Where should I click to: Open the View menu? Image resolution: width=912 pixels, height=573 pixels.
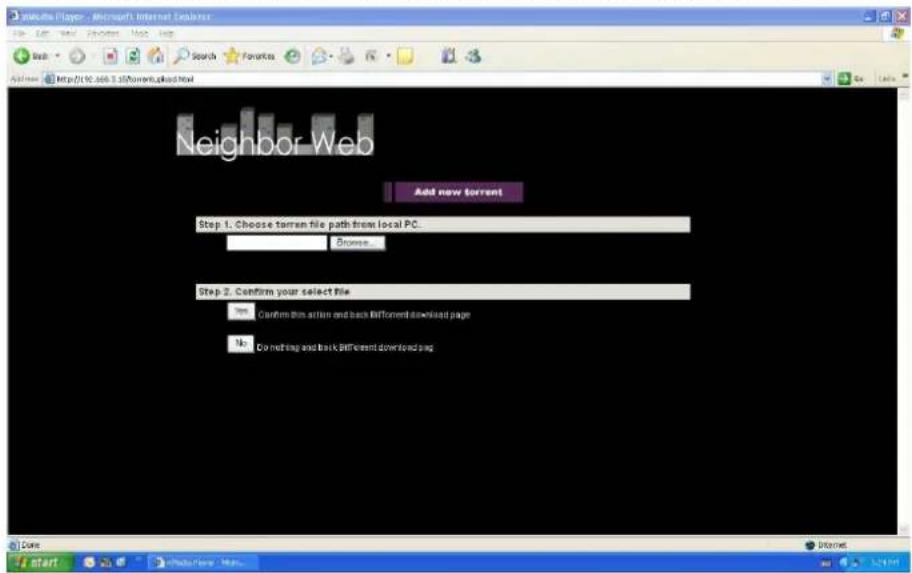(x=68, y=34)
